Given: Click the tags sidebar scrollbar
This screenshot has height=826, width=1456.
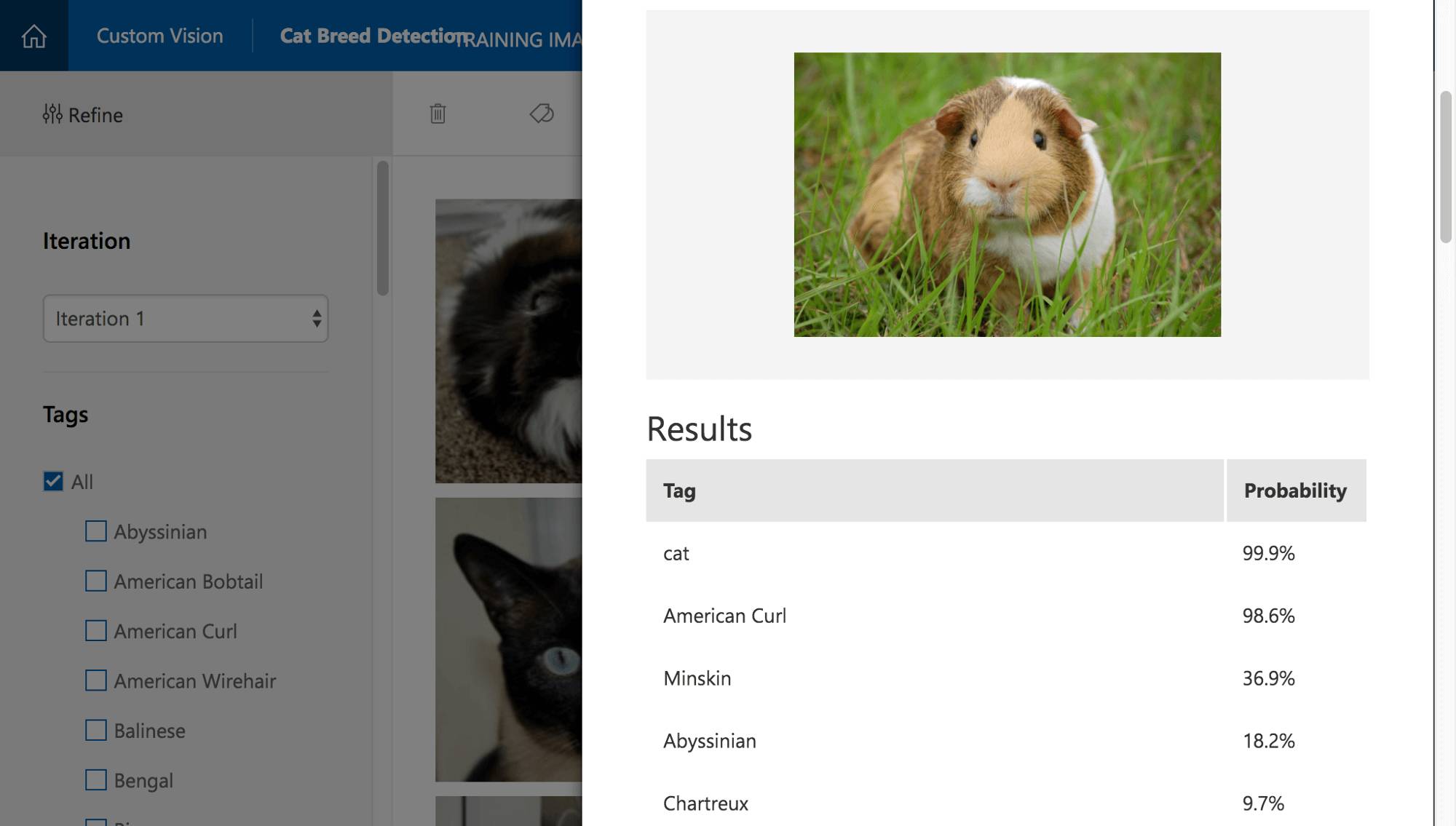Looking at the screenshot, I should 382,229.
